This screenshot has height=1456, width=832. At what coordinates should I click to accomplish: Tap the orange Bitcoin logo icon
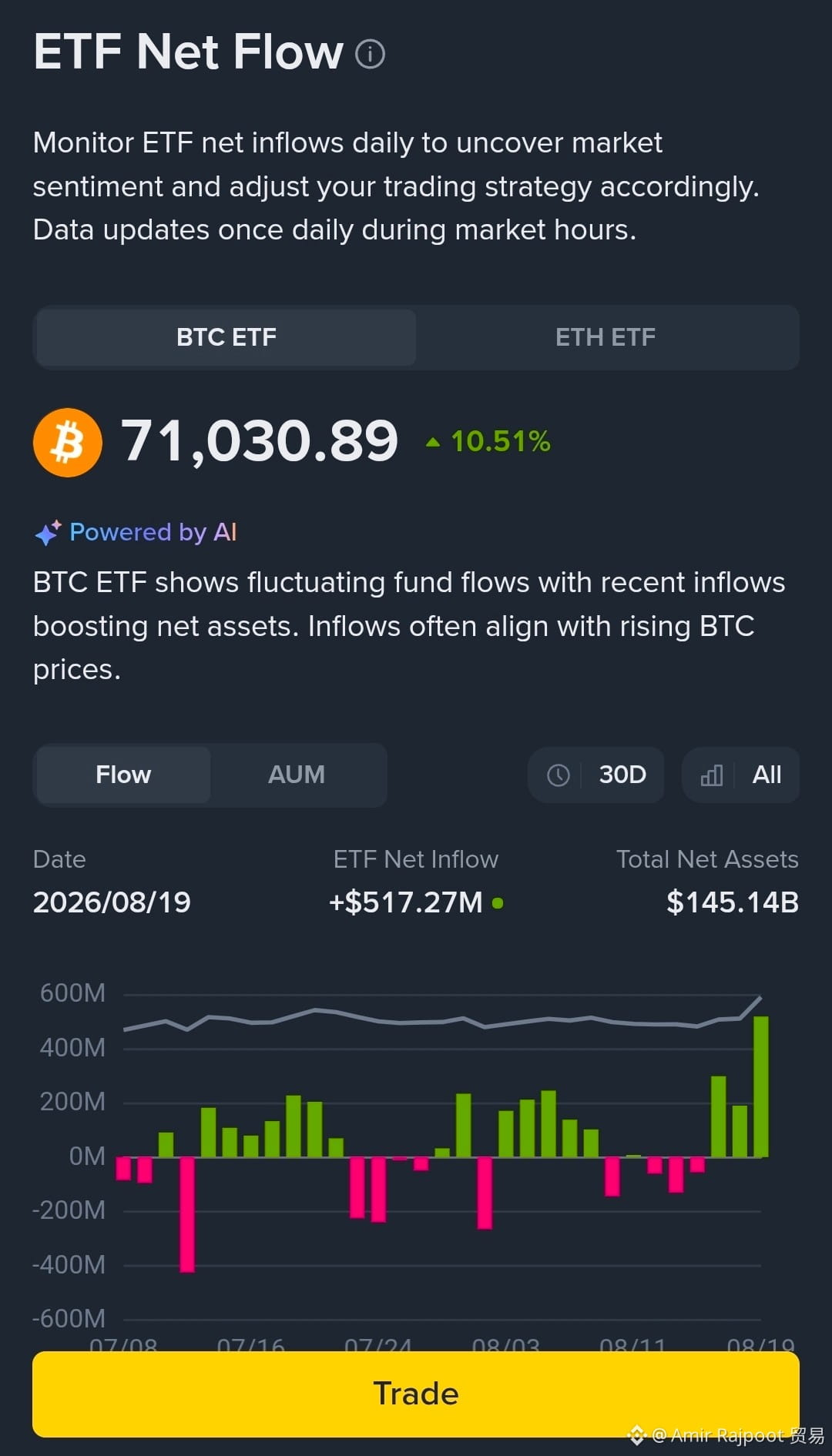point(68,443)
